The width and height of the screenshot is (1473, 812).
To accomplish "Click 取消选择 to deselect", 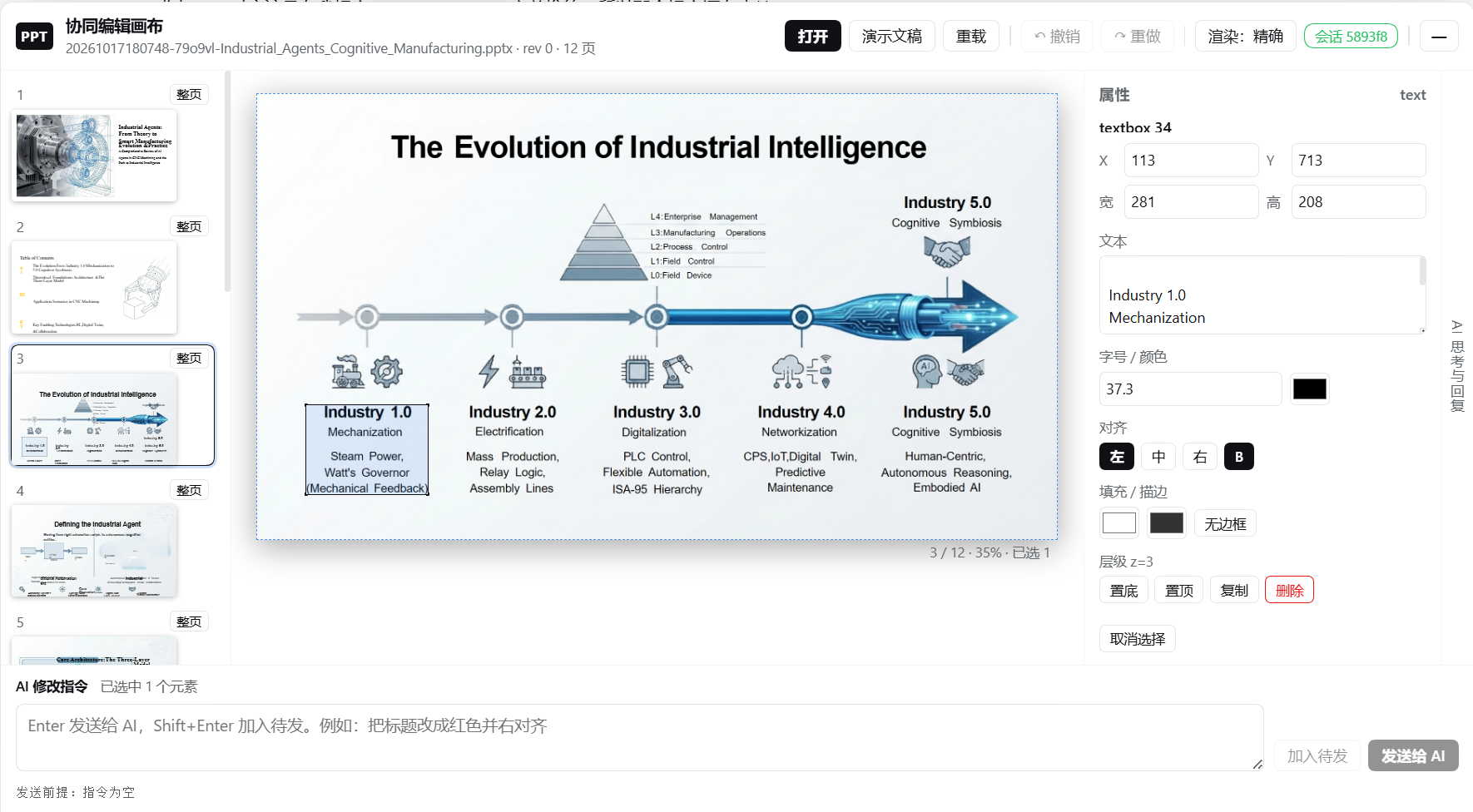I will (x=1138, y=639).
